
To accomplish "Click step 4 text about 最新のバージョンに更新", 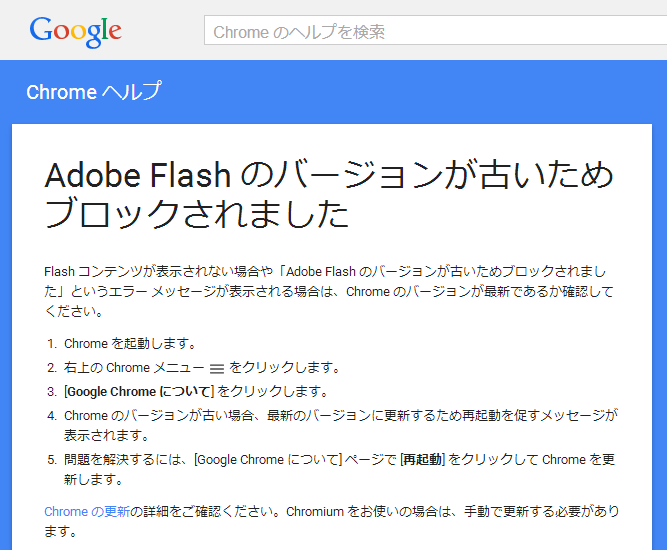I will [x=340, y=425].
